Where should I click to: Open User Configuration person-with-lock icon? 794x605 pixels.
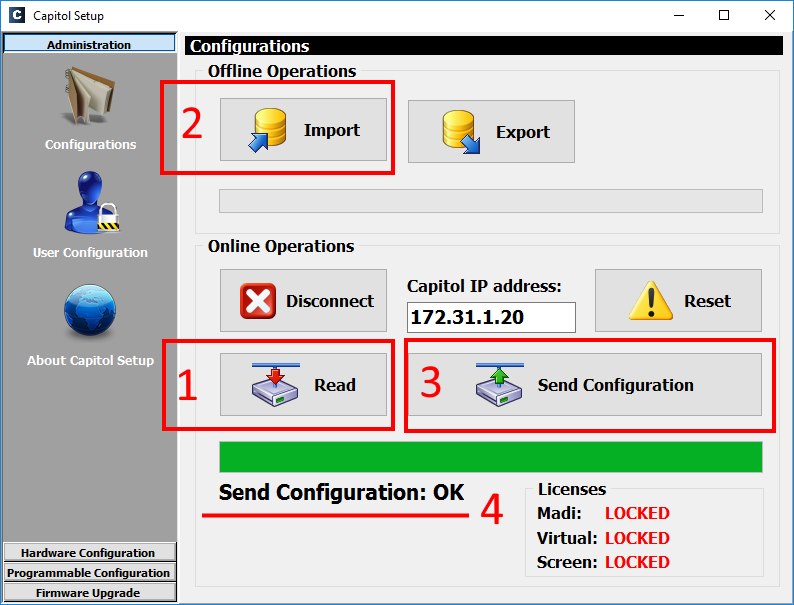click(92, 202)
